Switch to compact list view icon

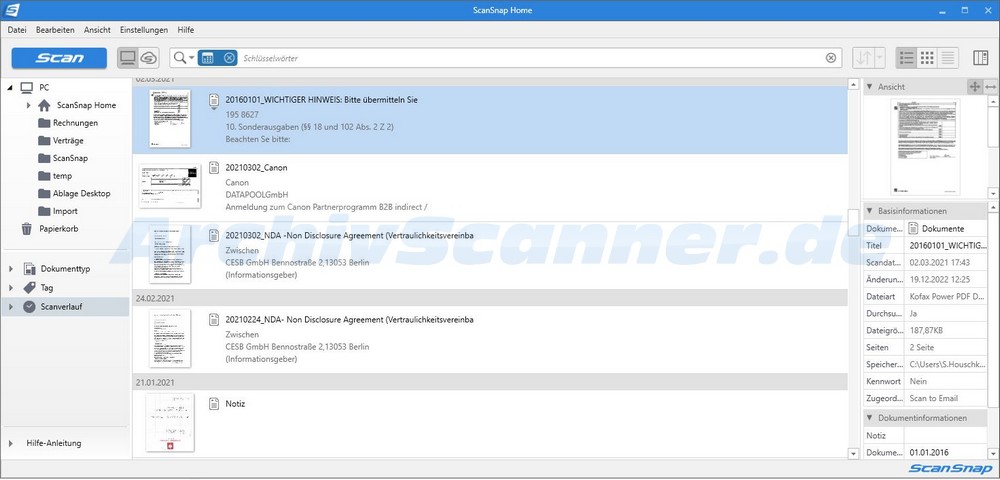point(948,58)
